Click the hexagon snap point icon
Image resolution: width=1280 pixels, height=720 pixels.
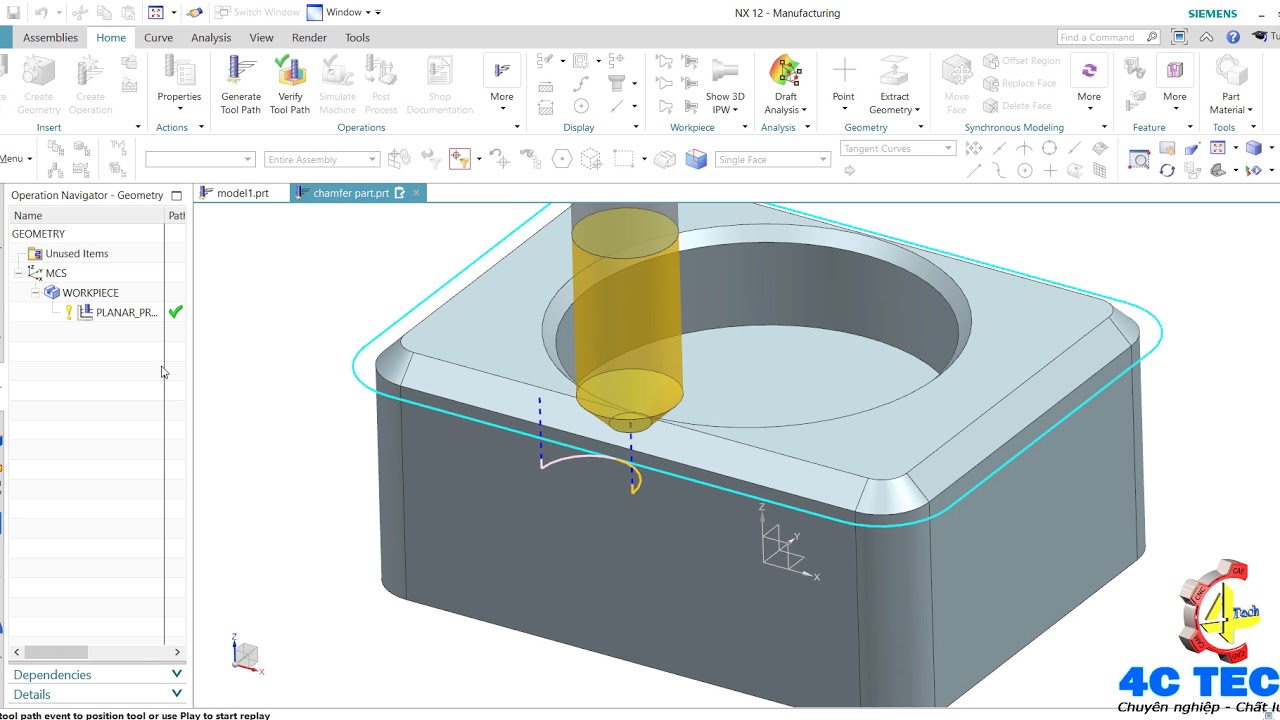click(x=562, y=159)
